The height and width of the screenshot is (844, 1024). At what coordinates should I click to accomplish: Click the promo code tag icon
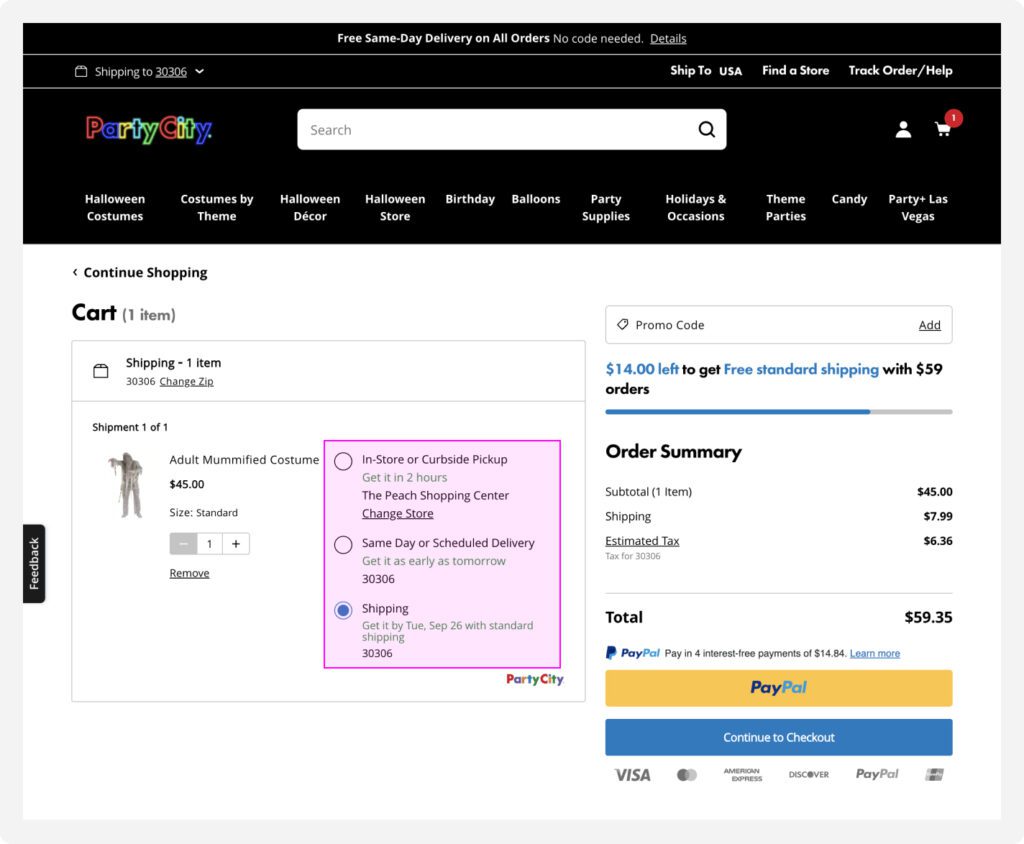(623, 325)
